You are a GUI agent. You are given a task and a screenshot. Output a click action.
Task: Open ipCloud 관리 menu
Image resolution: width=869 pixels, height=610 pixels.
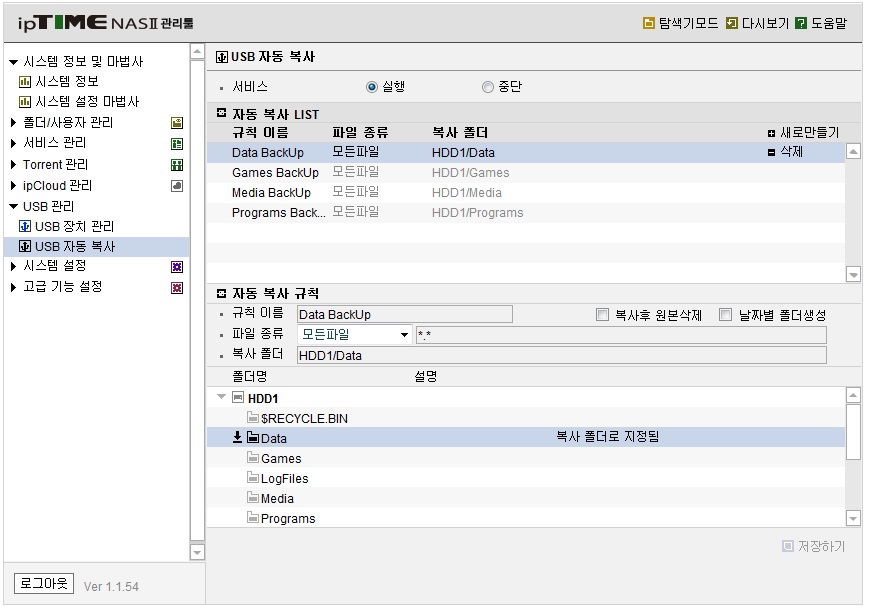click(57, 186)
